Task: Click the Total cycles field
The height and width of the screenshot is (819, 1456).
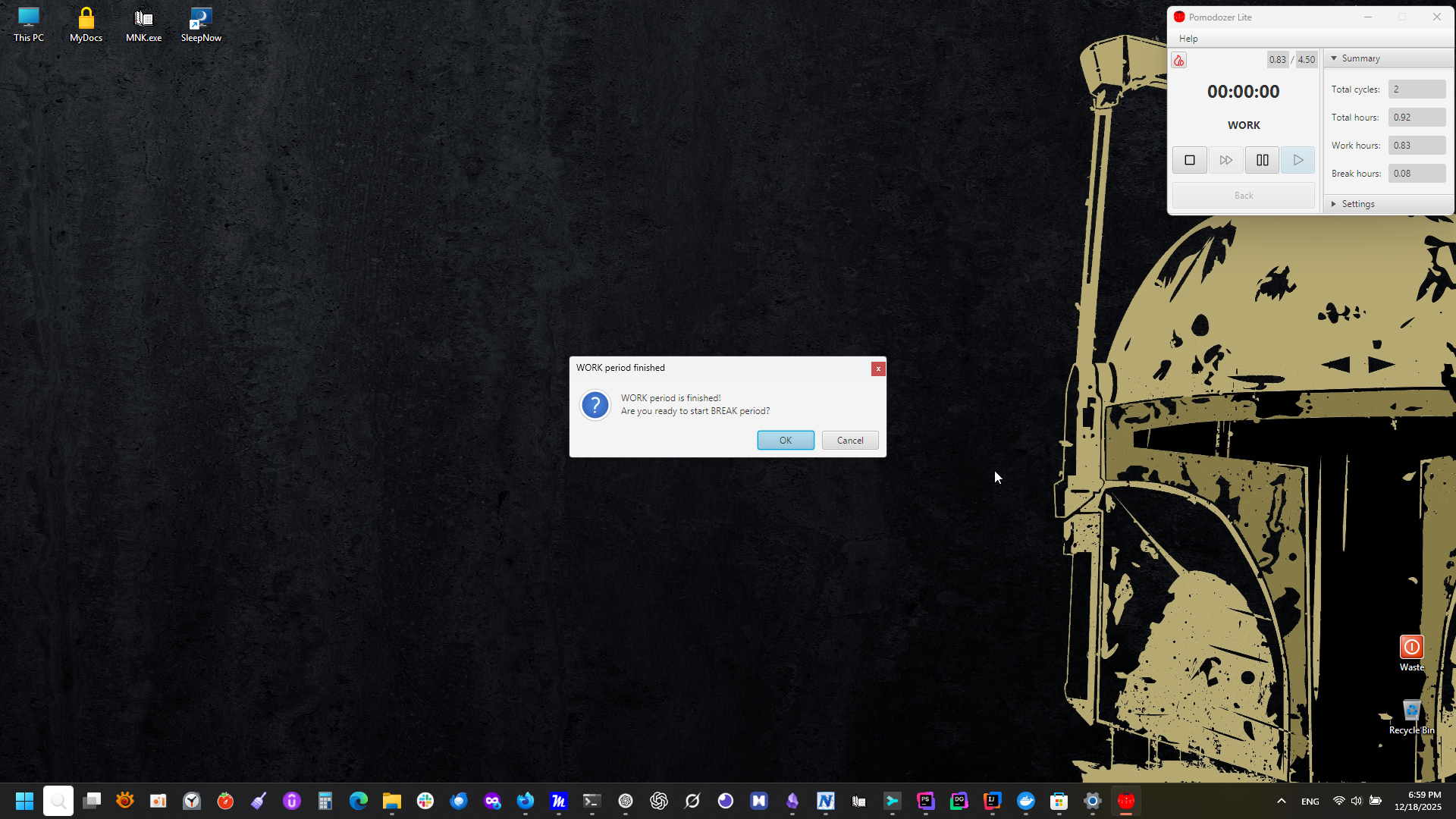Action: click(x=1416, y=89)
